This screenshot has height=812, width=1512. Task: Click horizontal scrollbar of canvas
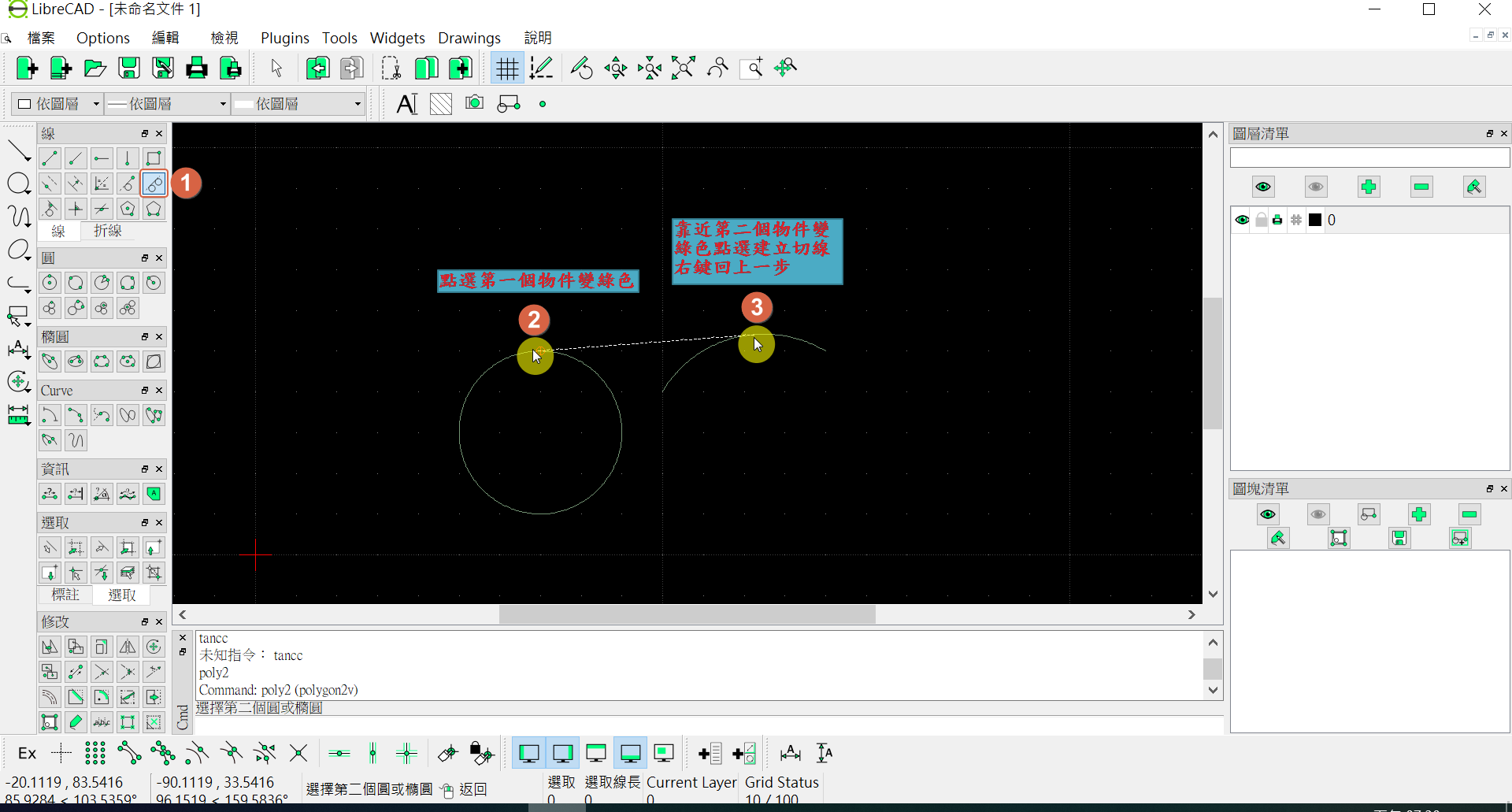pos(687,614)
